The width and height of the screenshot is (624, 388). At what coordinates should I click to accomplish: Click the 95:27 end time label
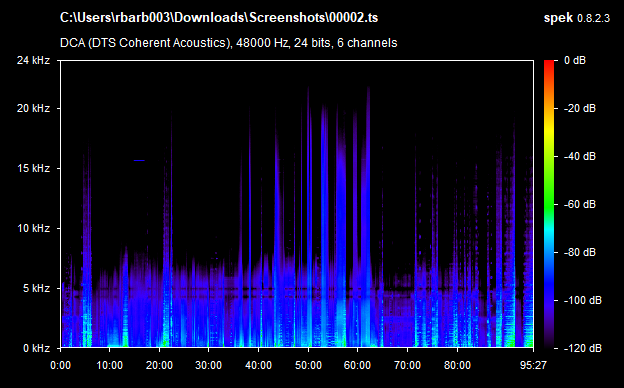click(x=533, y=365)
